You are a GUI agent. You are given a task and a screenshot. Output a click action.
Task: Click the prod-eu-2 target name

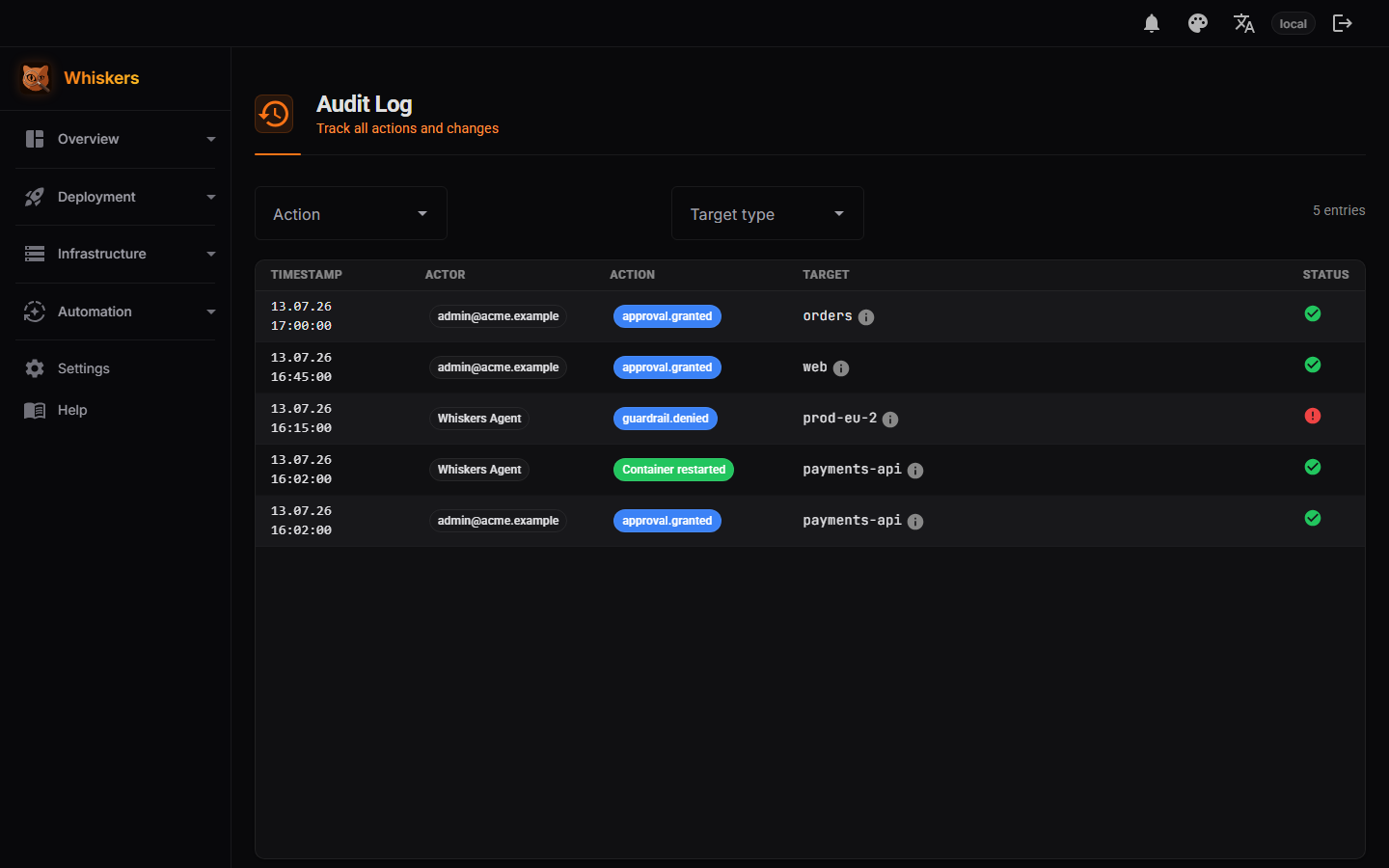pyautogui.click(x=840, y=419)
